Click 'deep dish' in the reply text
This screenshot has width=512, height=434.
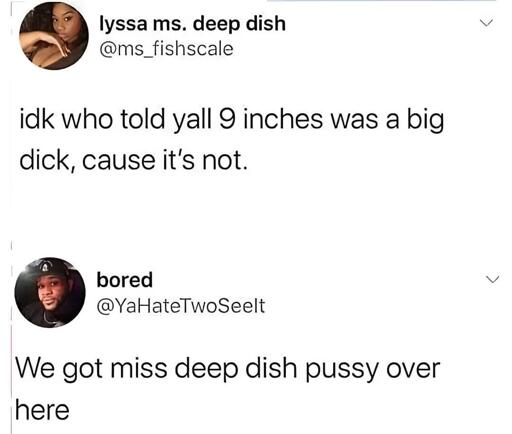coord(237,370)
